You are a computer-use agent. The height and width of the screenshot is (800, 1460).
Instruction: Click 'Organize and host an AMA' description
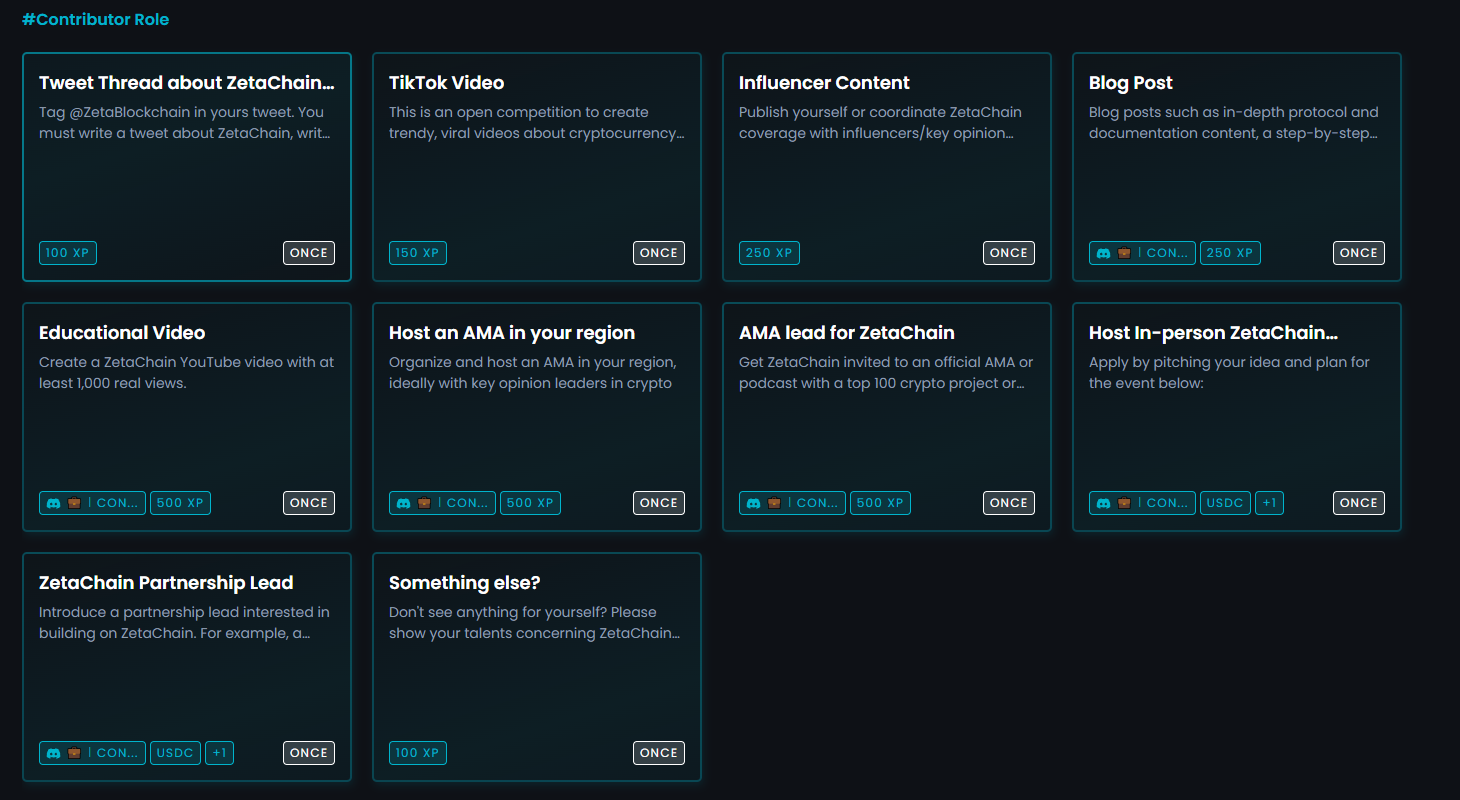[x=533, y=373]
